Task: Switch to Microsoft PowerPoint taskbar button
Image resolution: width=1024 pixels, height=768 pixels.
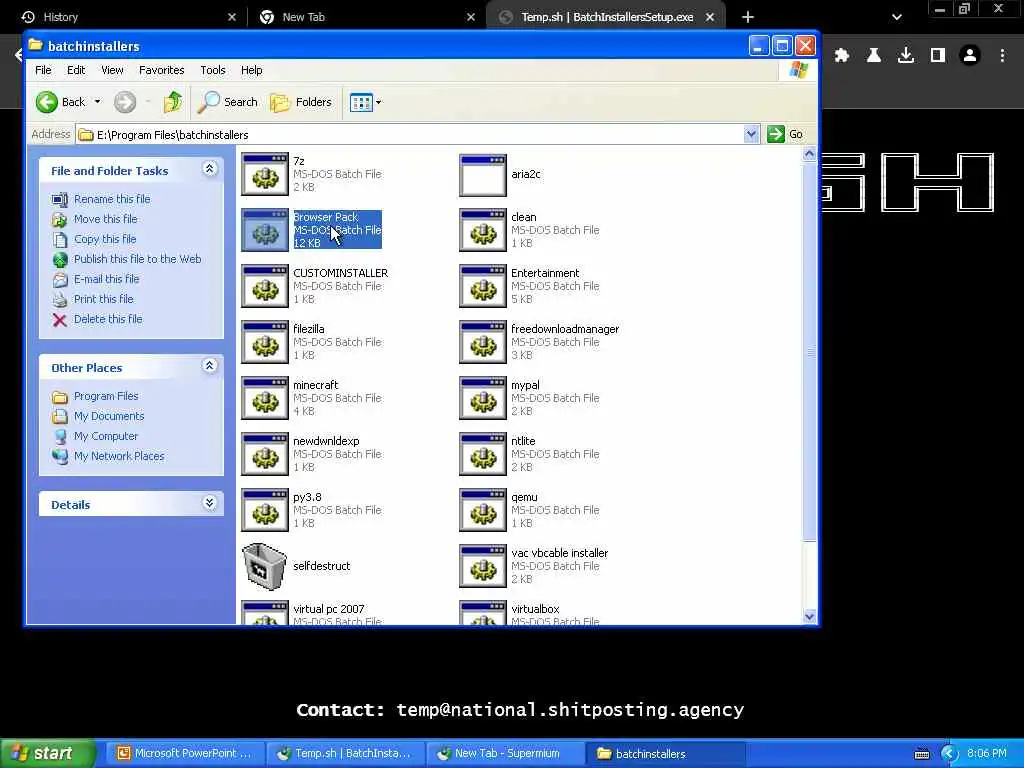Action: click(x=185, y=754)
